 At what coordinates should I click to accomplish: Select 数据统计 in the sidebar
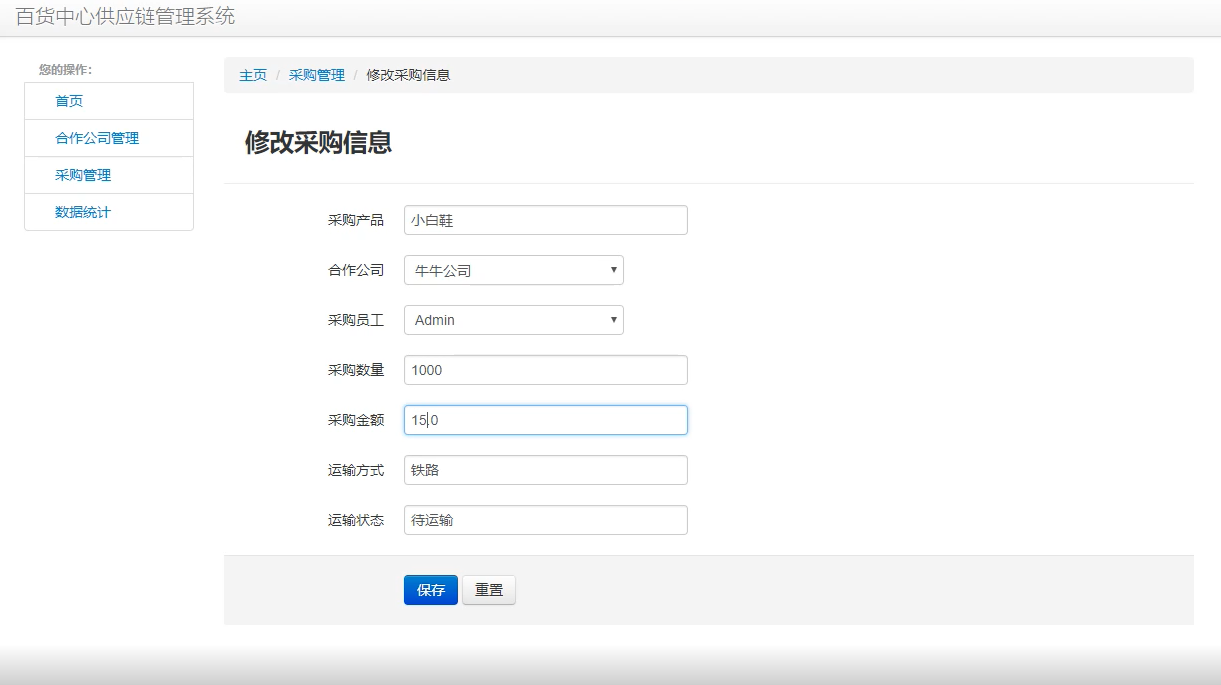coord(83,212)
